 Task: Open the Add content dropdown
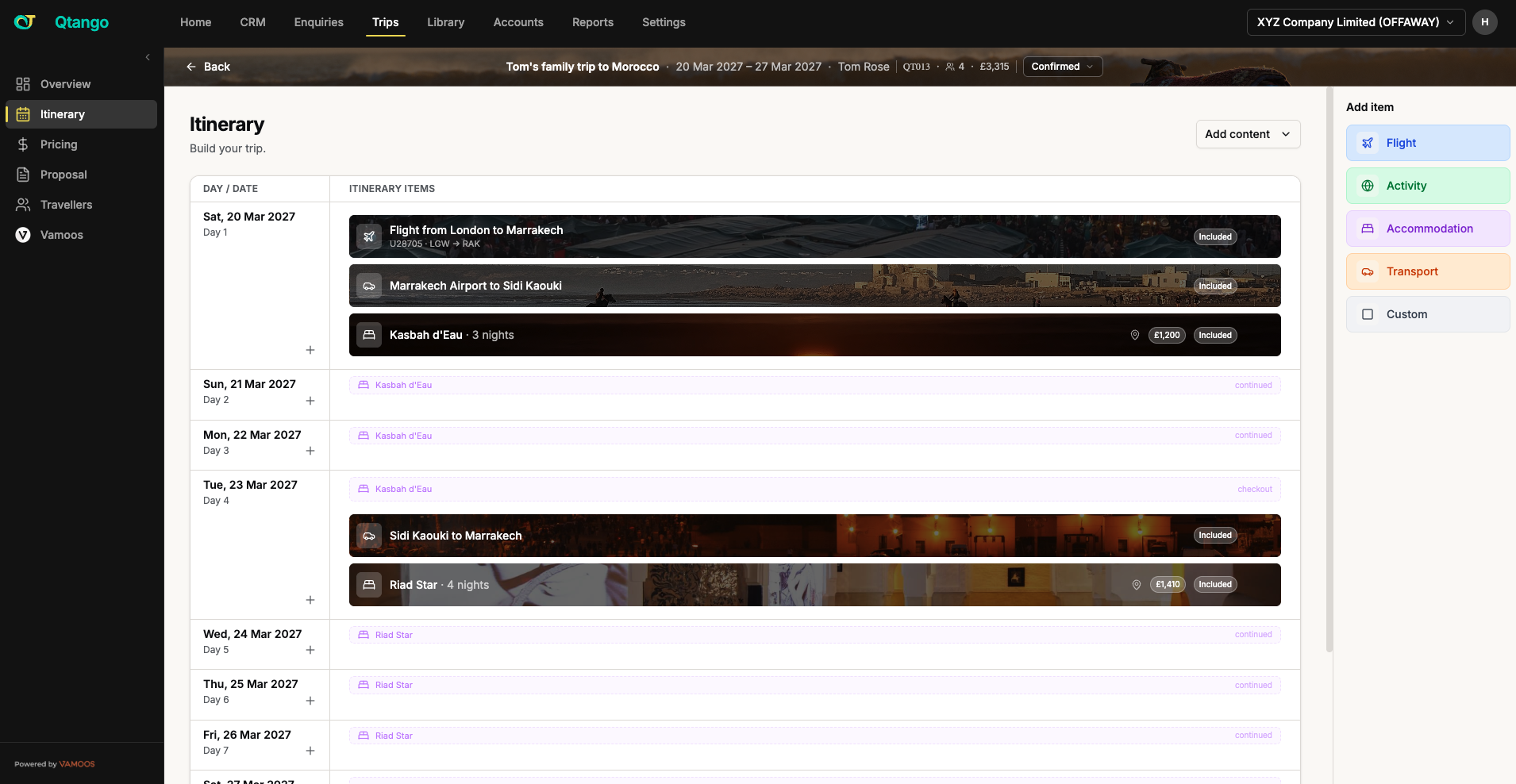point(1248,134)
